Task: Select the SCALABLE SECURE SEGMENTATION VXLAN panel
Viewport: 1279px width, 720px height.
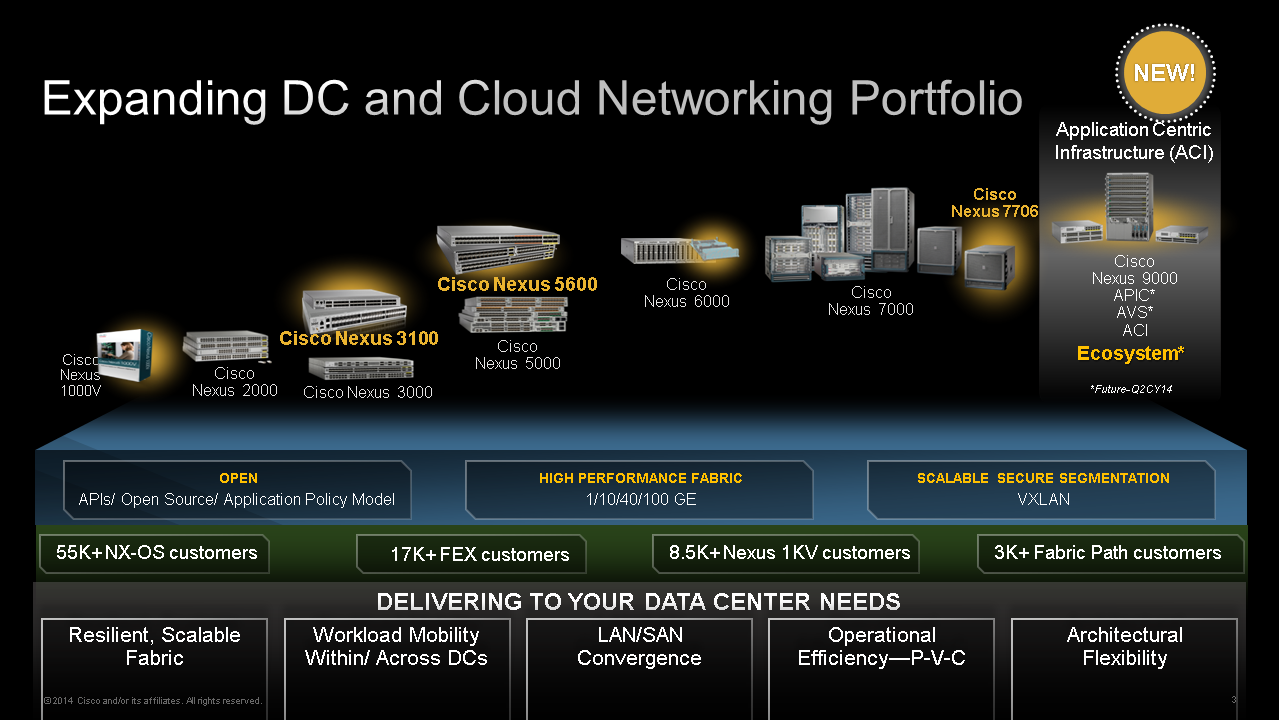Action: click(x=1041, y=489)
